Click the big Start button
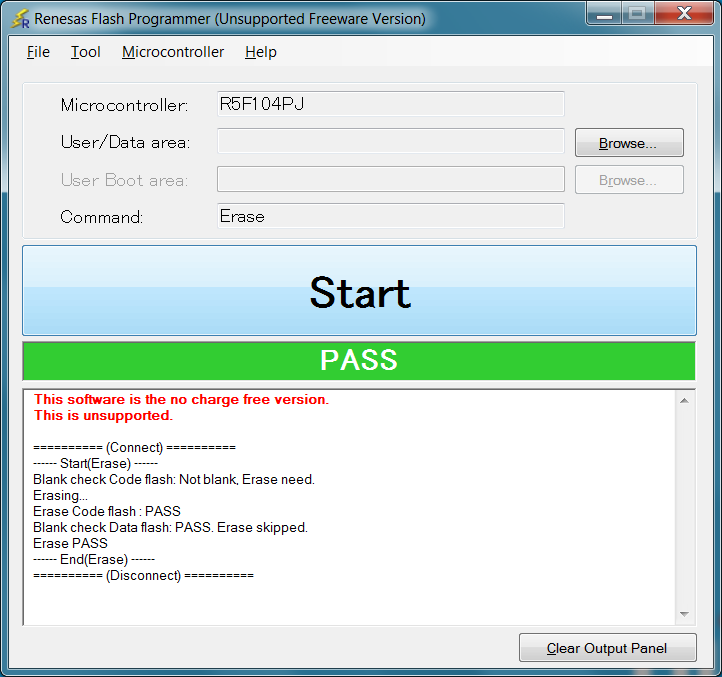Viewport: 722px width, 677px height. tap(360, 291)
